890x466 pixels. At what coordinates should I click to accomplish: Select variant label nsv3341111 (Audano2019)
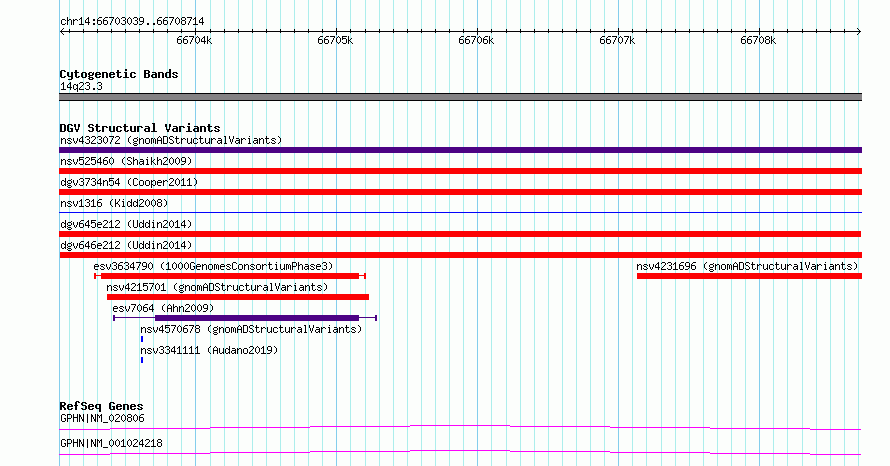[x=209, y=350]
